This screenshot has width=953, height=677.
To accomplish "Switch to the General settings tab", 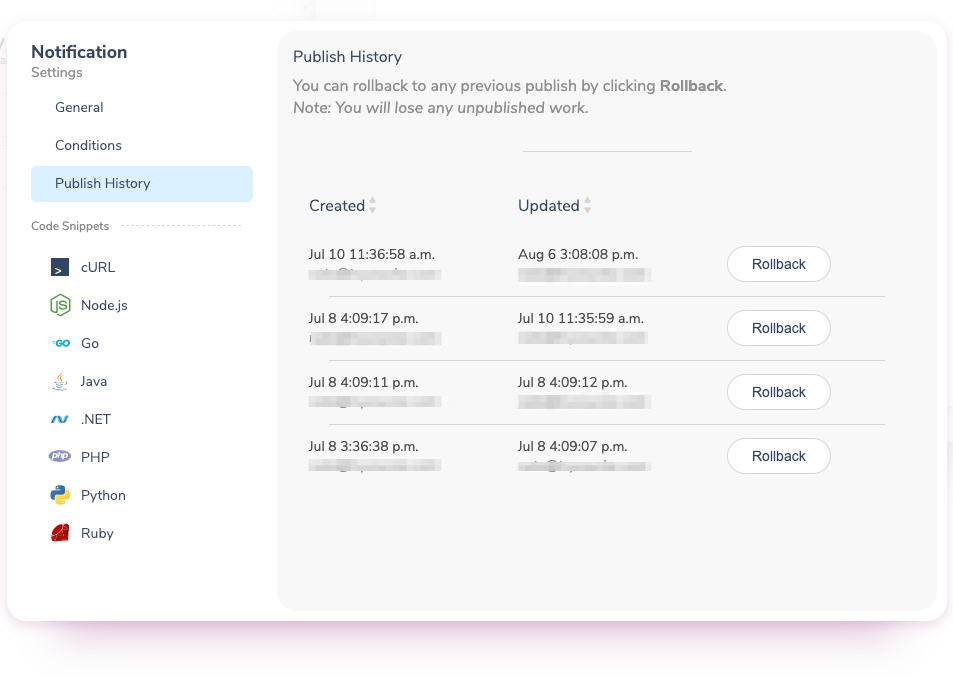I will click(79, 107).
